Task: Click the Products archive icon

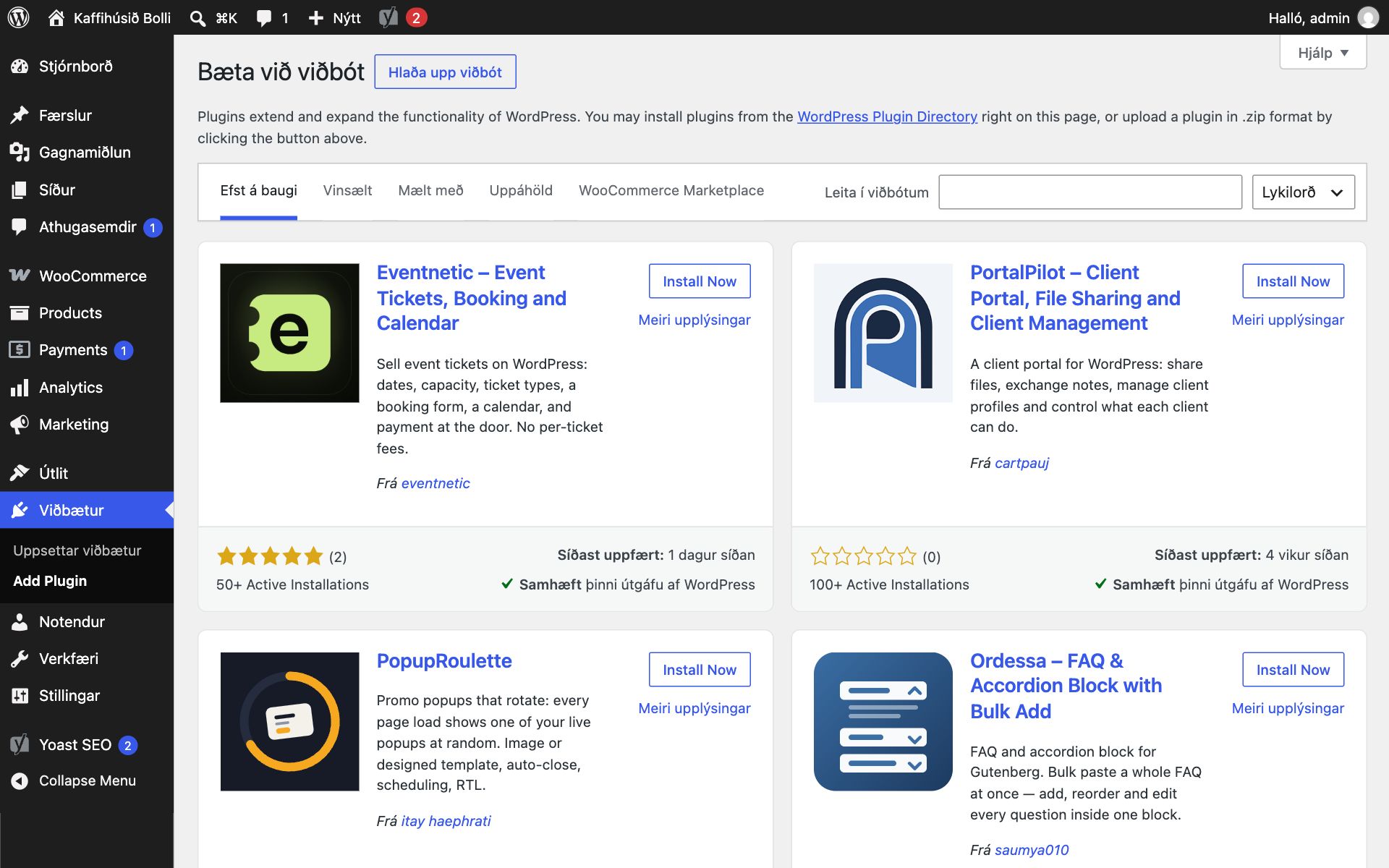Action: coord(20,312)
